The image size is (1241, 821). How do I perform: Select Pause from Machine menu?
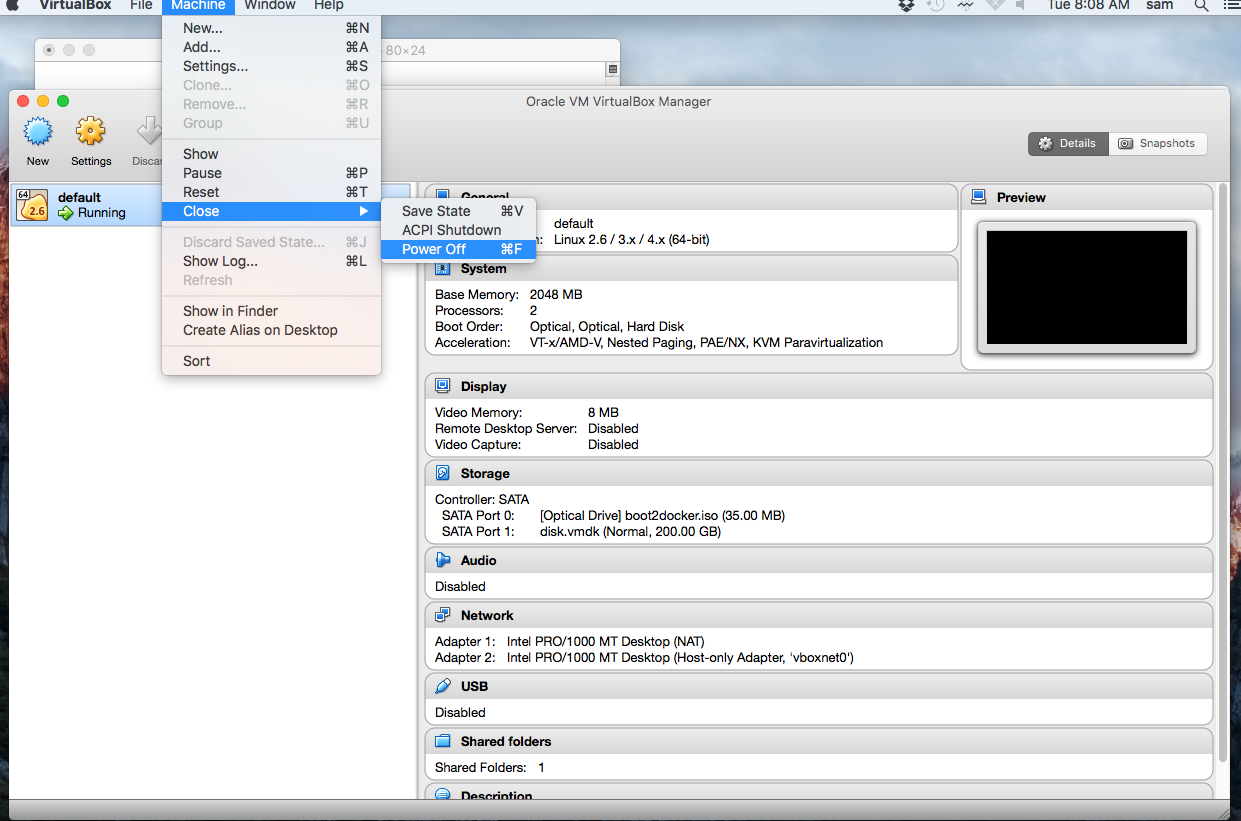(271, 173)
